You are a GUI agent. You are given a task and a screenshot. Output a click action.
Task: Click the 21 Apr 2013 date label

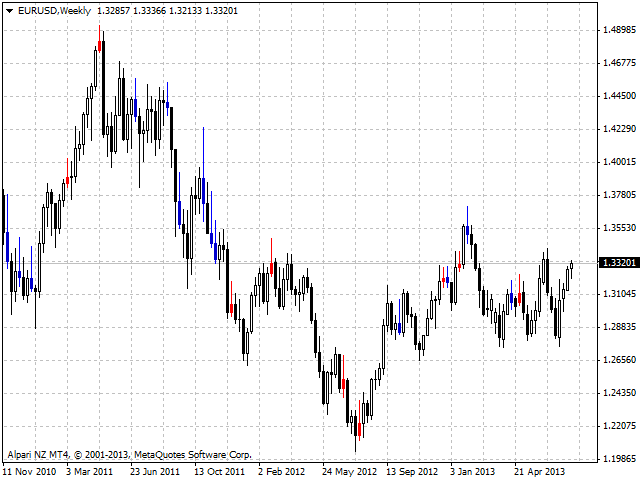[x=539, y=471]
